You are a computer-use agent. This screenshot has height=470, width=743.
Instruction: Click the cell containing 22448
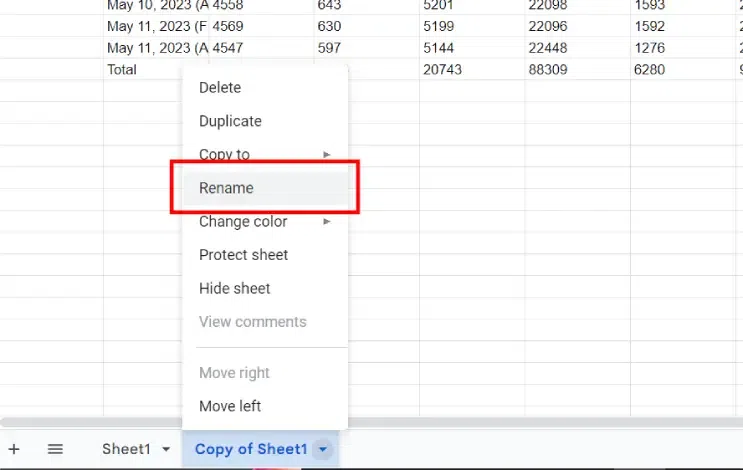[x=548, y=47]
